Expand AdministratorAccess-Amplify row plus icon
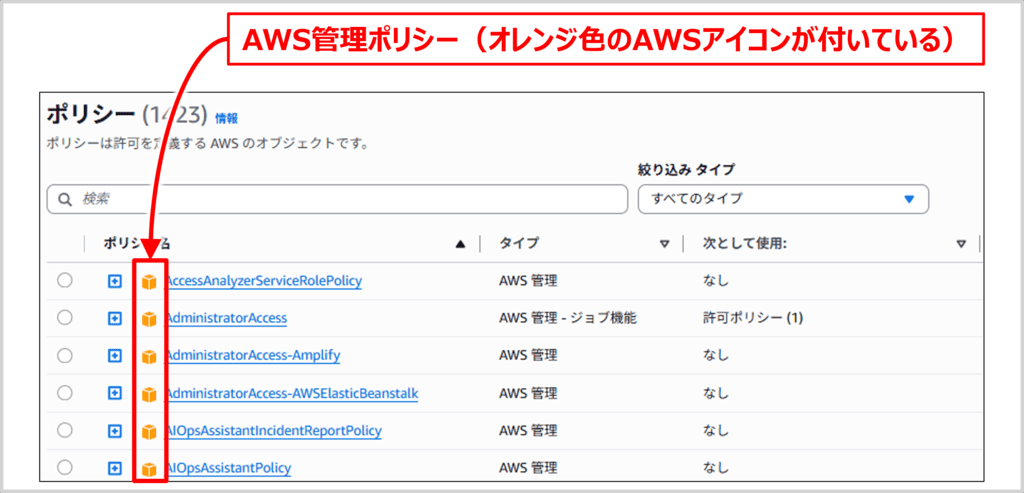 (115, 357)
